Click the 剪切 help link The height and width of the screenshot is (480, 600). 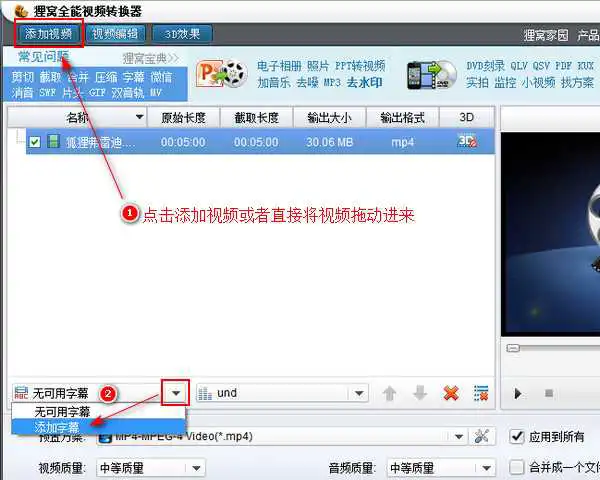tap(22, 77)
